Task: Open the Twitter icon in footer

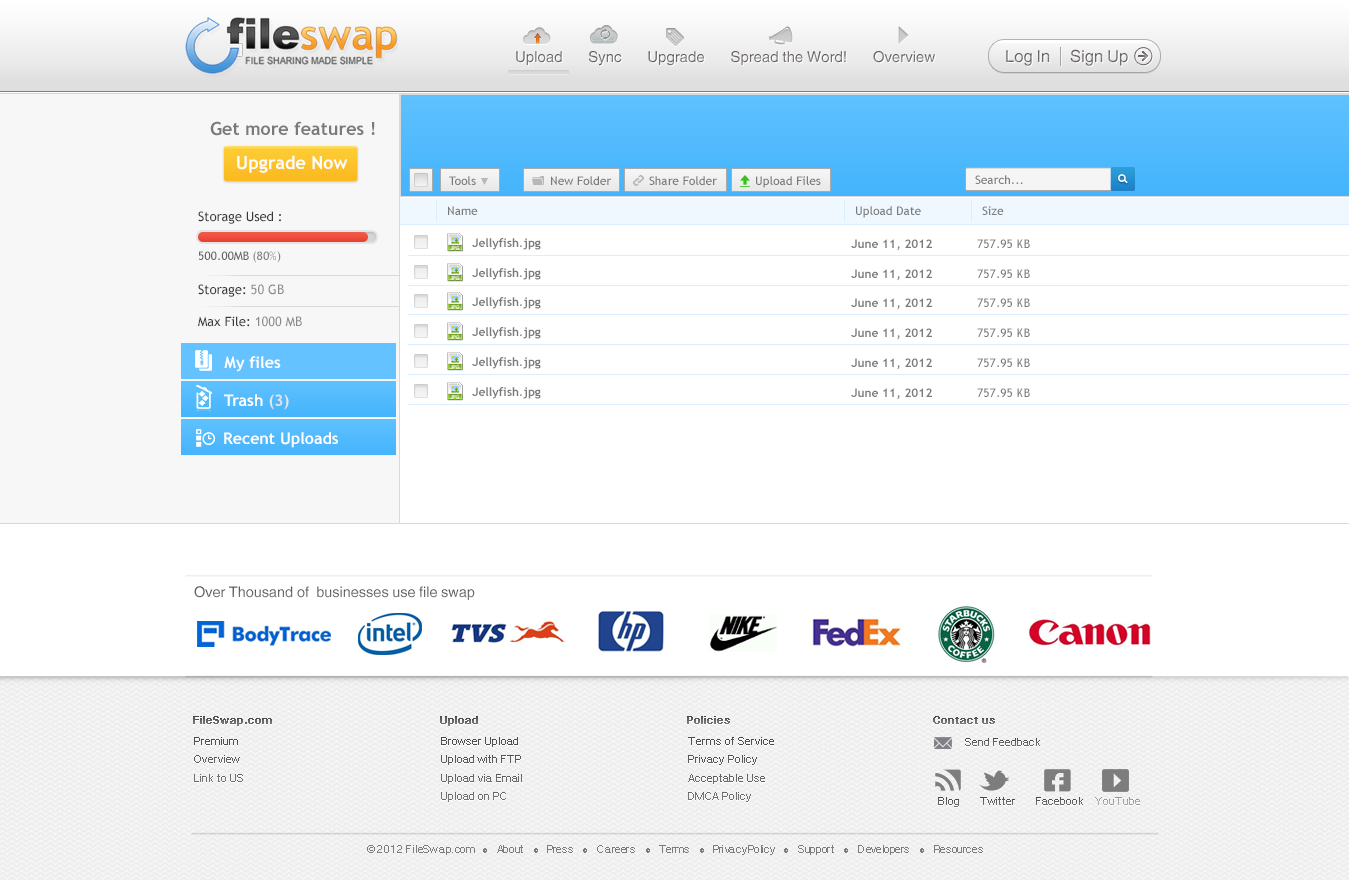Action: tap(995, 781)
